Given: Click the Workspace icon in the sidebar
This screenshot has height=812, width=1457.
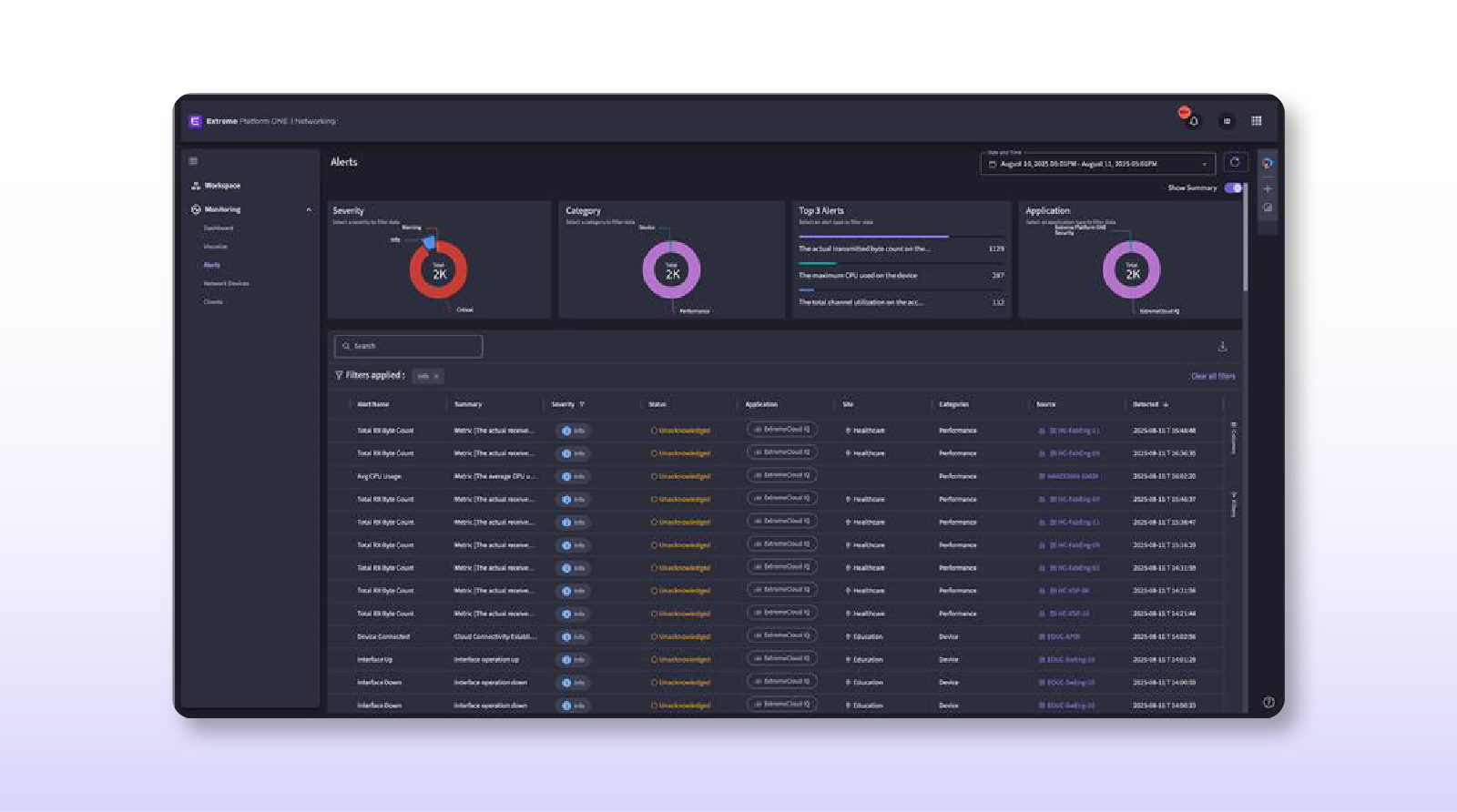Looking at the screenshot, I should [196, 186].
